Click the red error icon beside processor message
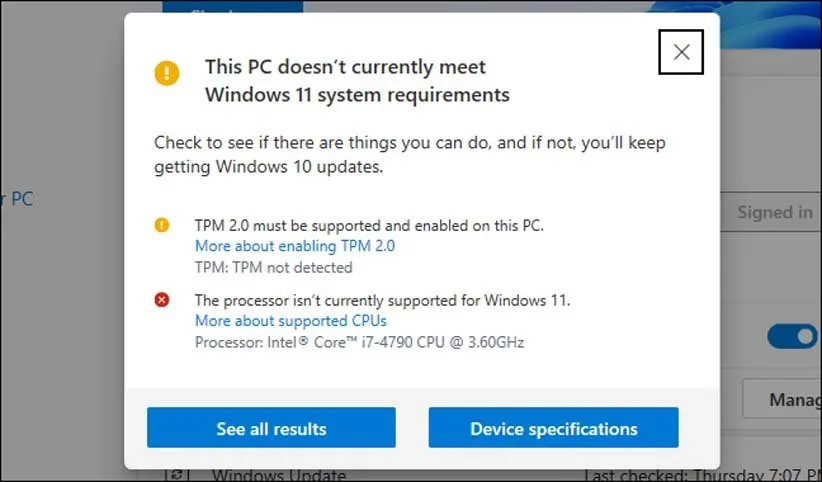 point(162,299)
